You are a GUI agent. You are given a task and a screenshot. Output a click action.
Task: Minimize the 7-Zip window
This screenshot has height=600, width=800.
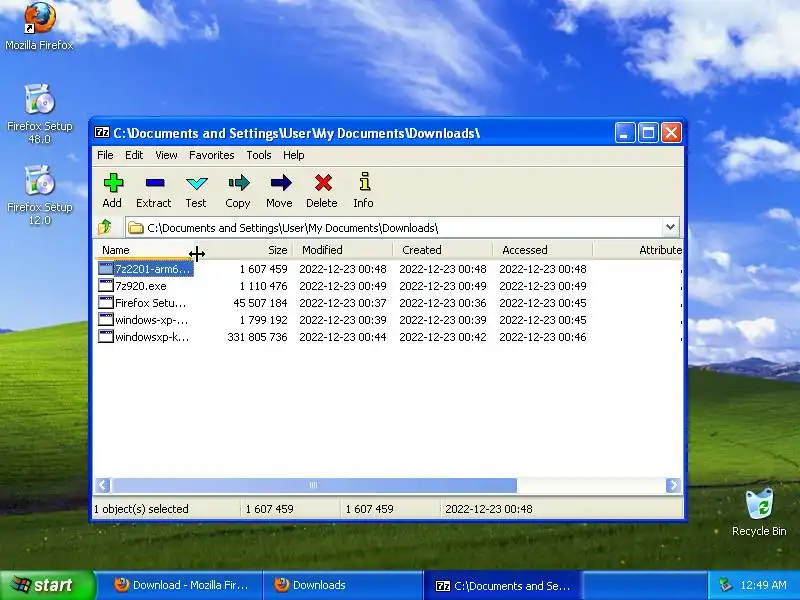point(624,133)
